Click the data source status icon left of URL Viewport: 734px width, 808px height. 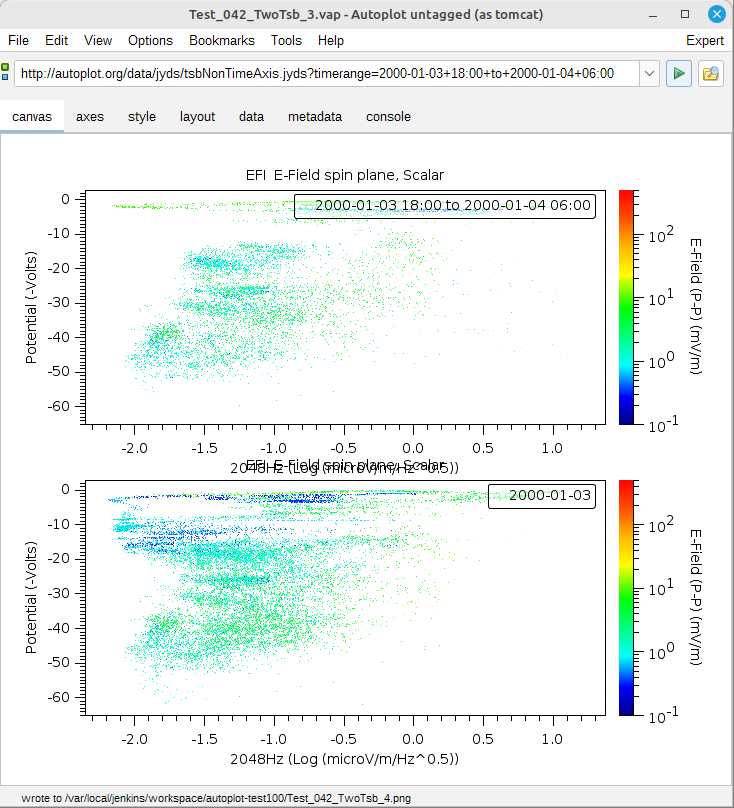6,73
